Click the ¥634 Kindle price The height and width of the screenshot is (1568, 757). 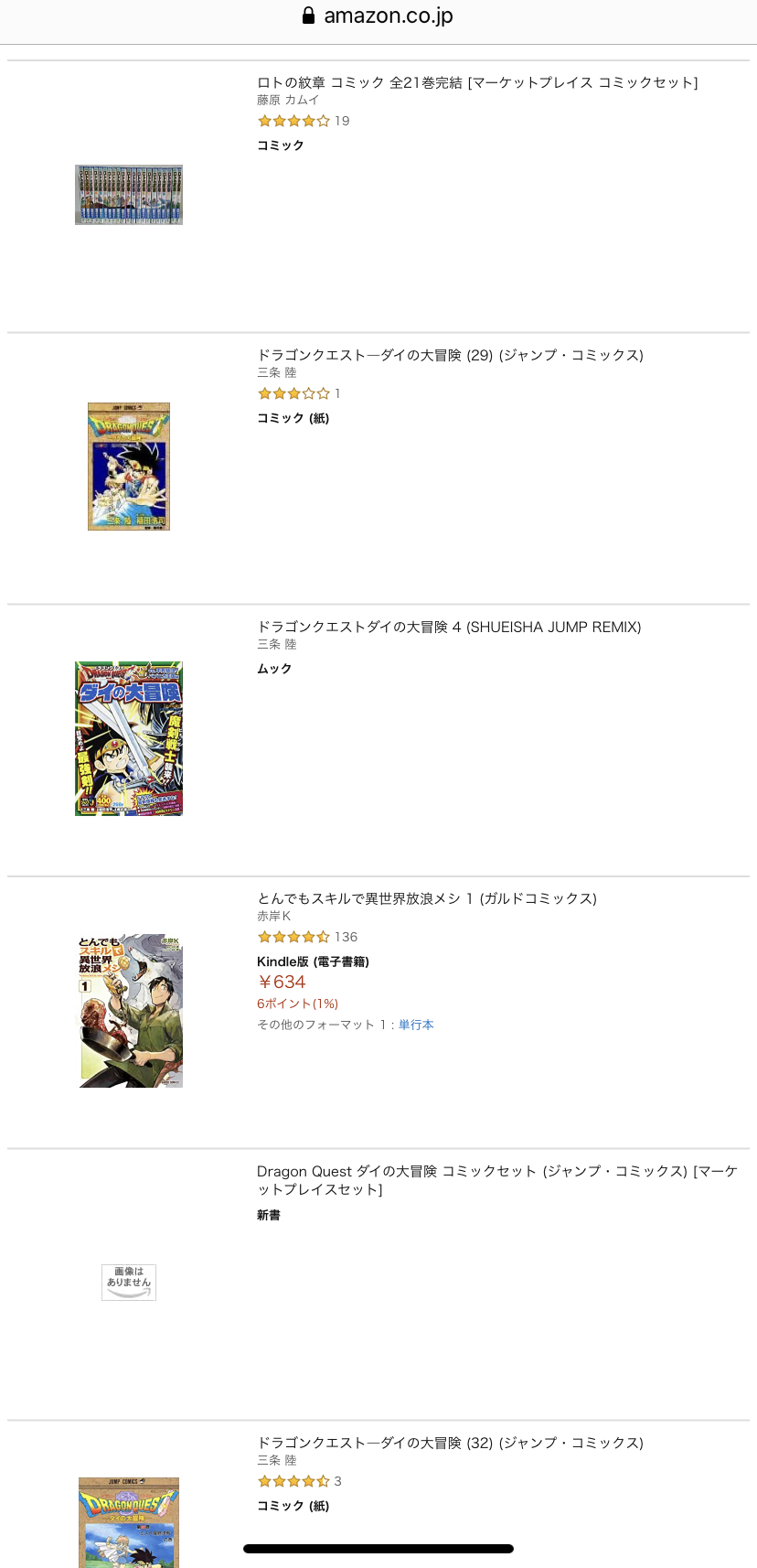click(x=282, y=982)
